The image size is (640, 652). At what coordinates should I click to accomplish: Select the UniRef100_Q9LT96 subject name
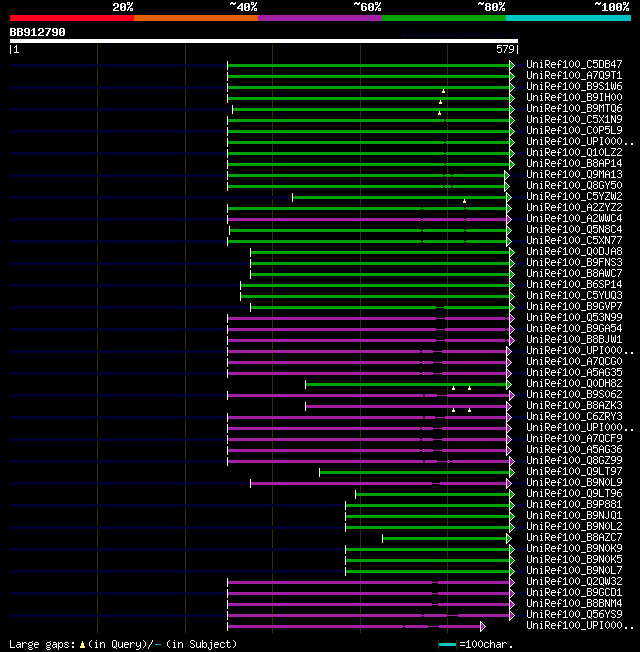(x=574, y=494)
